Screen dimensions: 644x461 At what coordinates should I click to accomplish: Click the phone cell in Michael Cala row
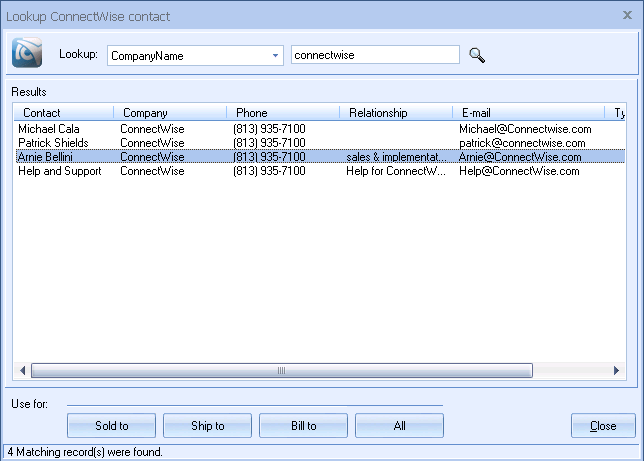[x=269, y=129]
